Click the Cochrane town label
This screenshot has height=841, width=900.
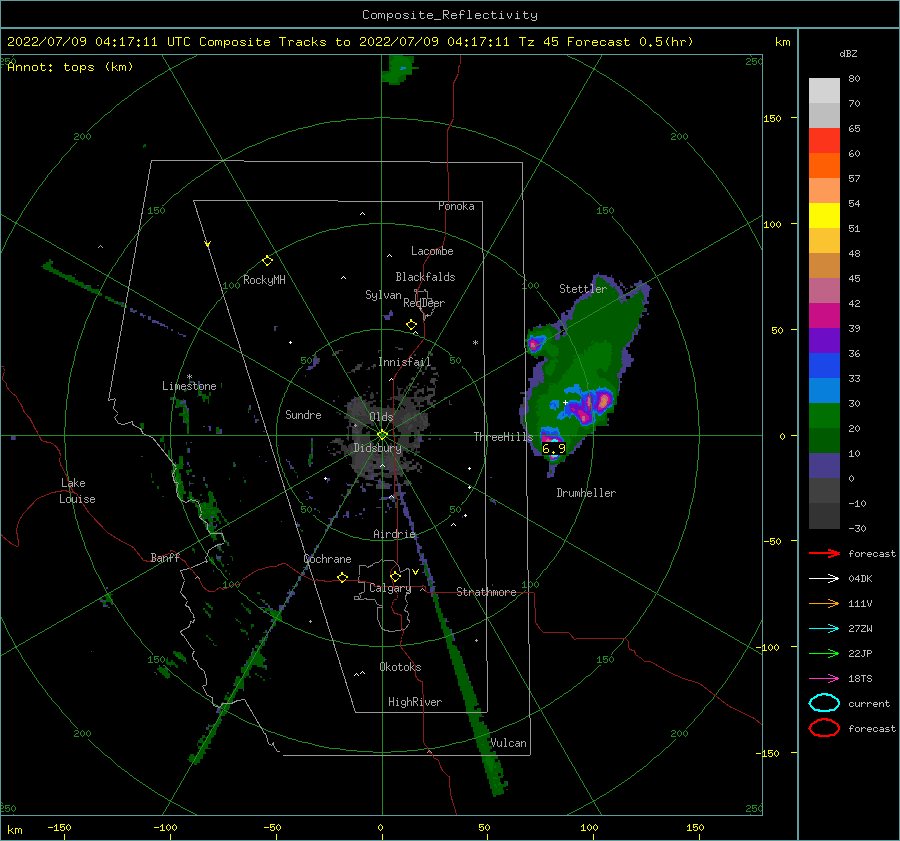click(327, 559)
